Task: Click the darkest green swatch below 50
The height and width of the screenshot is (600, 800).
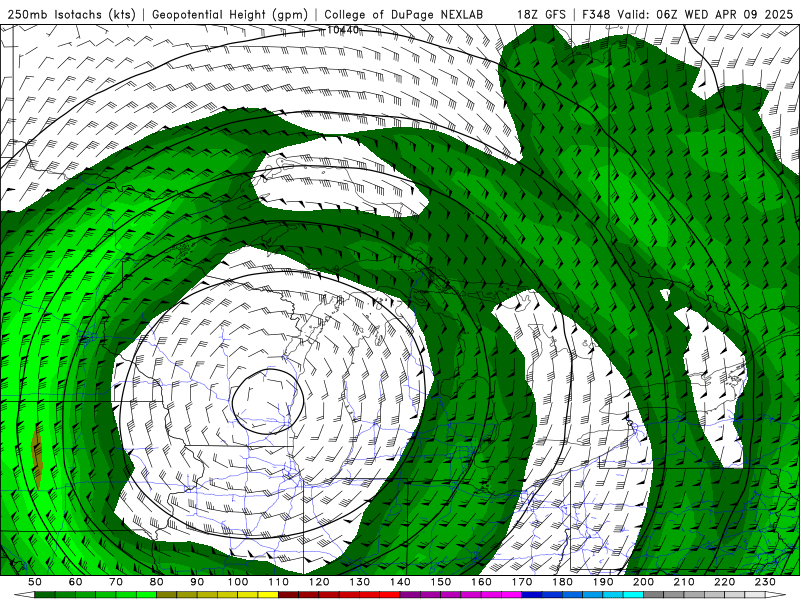Action: point(45,595)
